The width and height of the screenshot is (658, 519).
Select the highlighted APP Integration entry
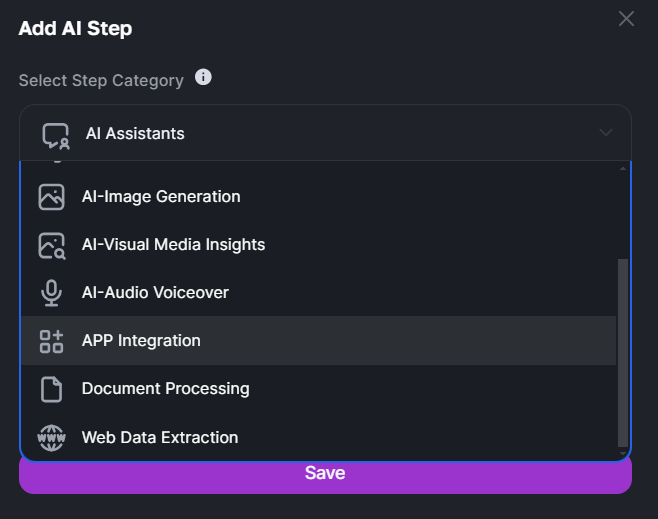click(319, 341)
